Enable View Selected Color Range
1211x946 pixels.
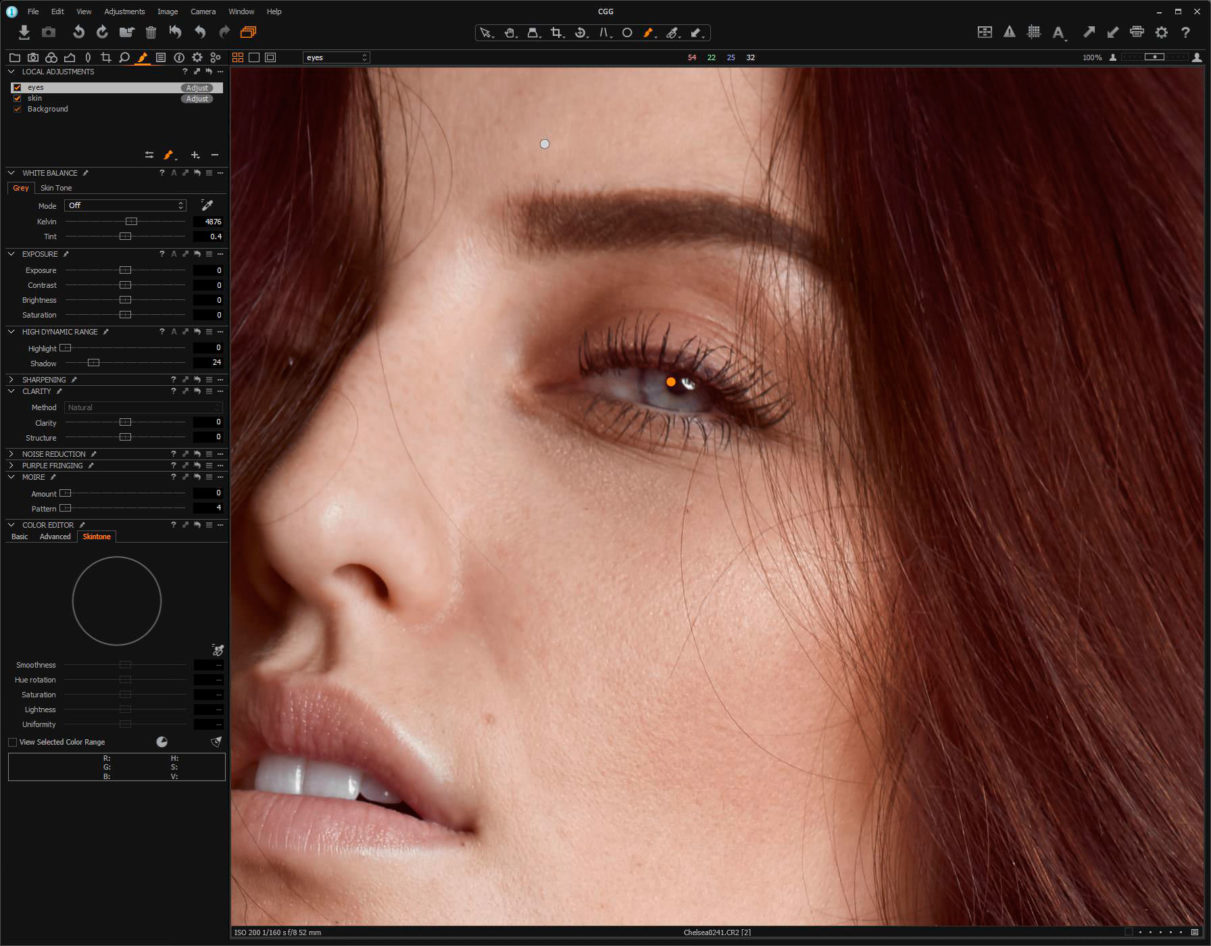click(x=11, y=742)
